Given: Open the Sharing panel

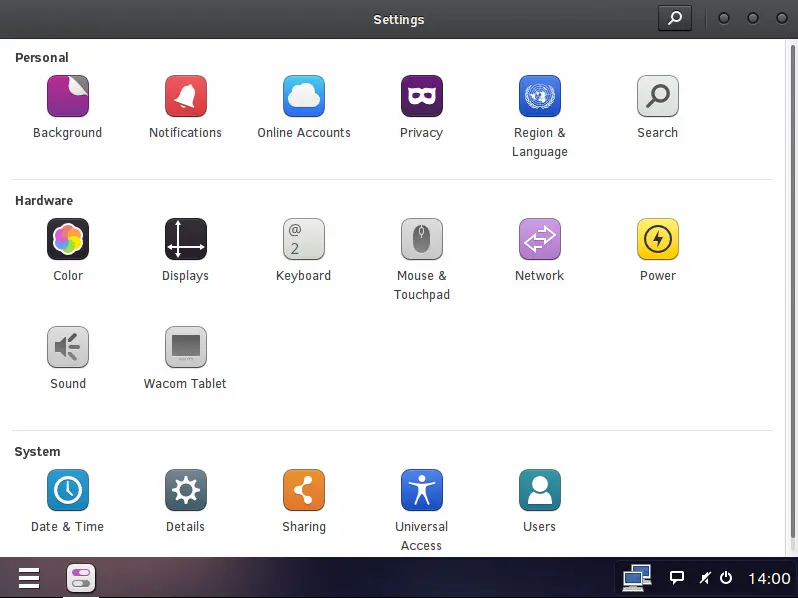Looking at the screenshot, I should pyautogui.click(x=303, y=491).
